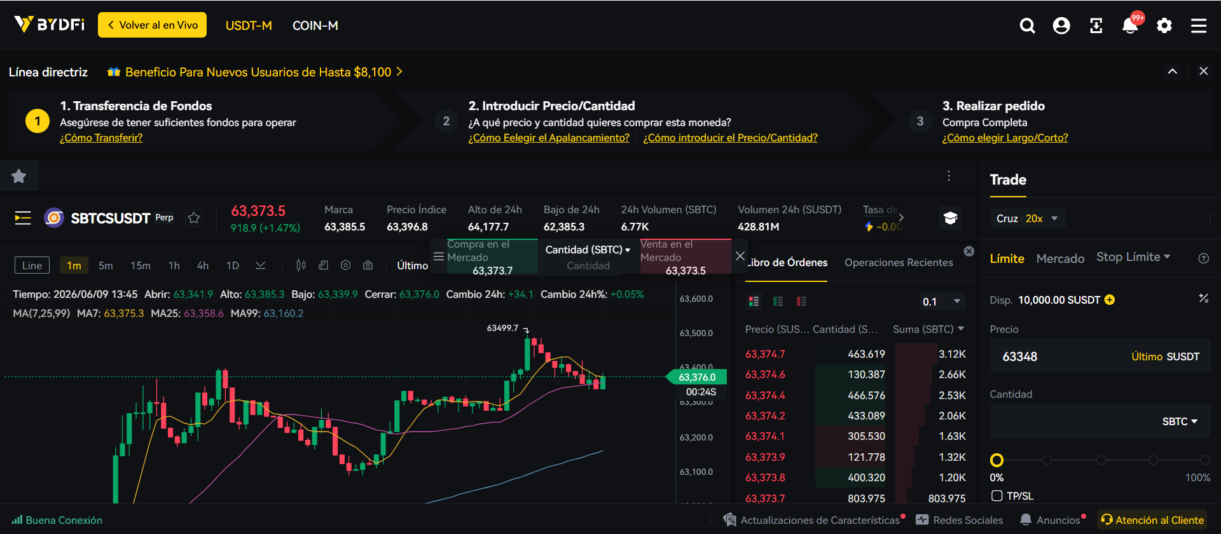Expand more timeframes dropdown arrow
This screenshot has width=1221, height=534.
point(260,265)
